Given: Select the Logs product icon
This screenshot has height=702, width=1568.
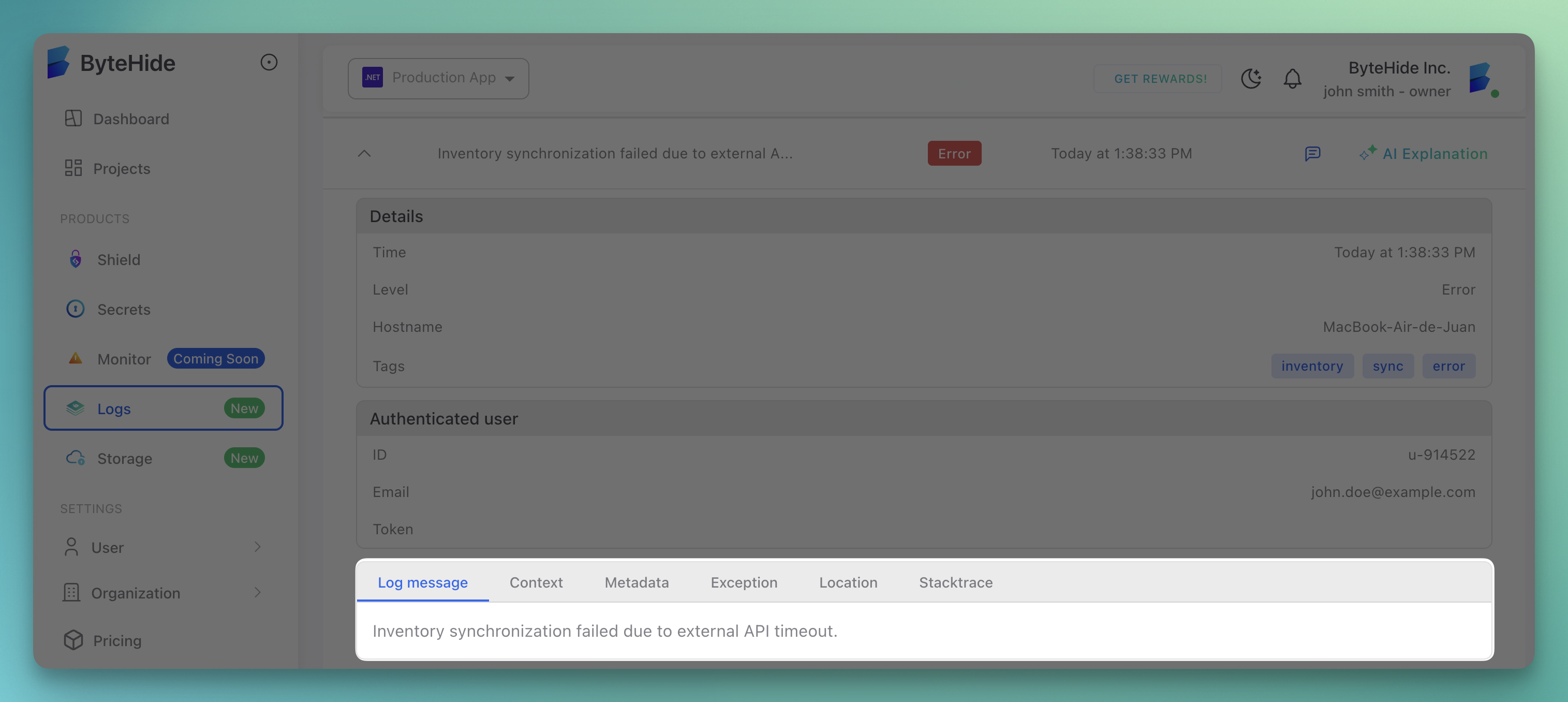Looking at the screenshot, I should point(76,408).
